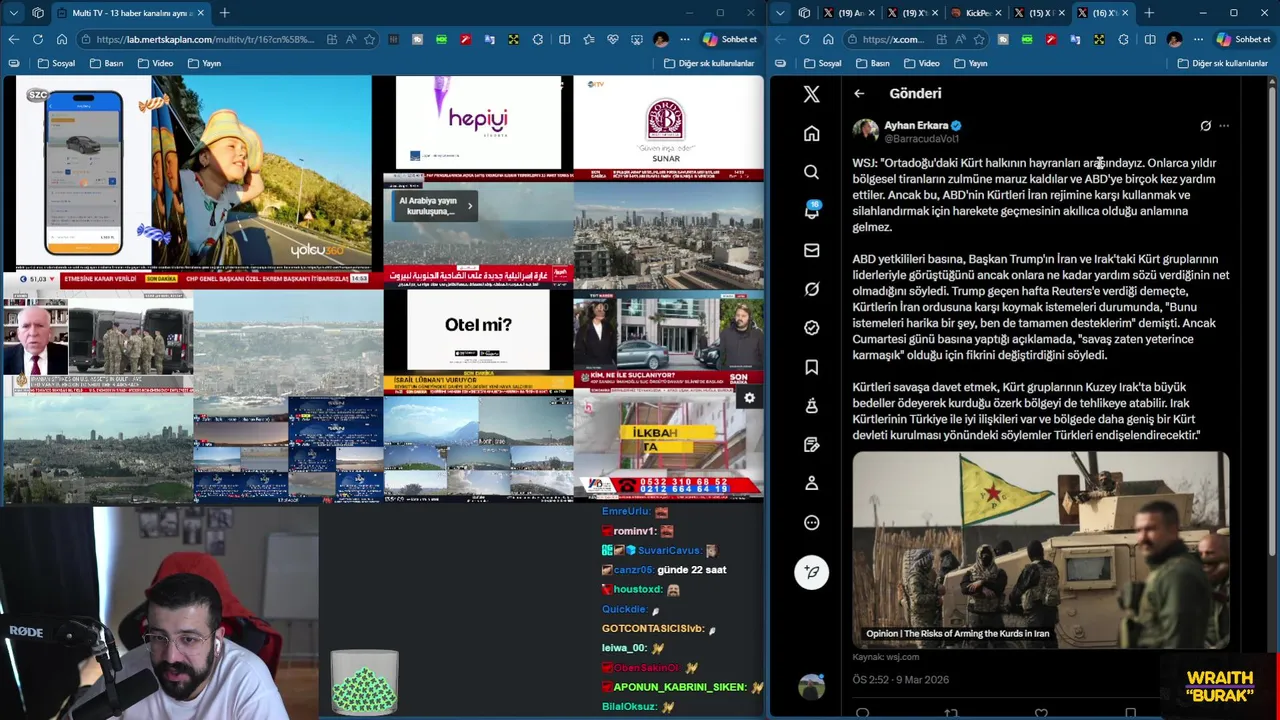Open the verified badge icon in X sidebar

coord(811,328)
